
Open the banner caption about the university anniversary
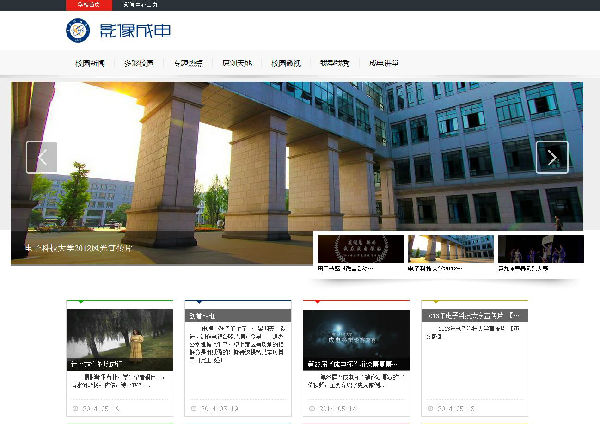[x=77, y=245]
